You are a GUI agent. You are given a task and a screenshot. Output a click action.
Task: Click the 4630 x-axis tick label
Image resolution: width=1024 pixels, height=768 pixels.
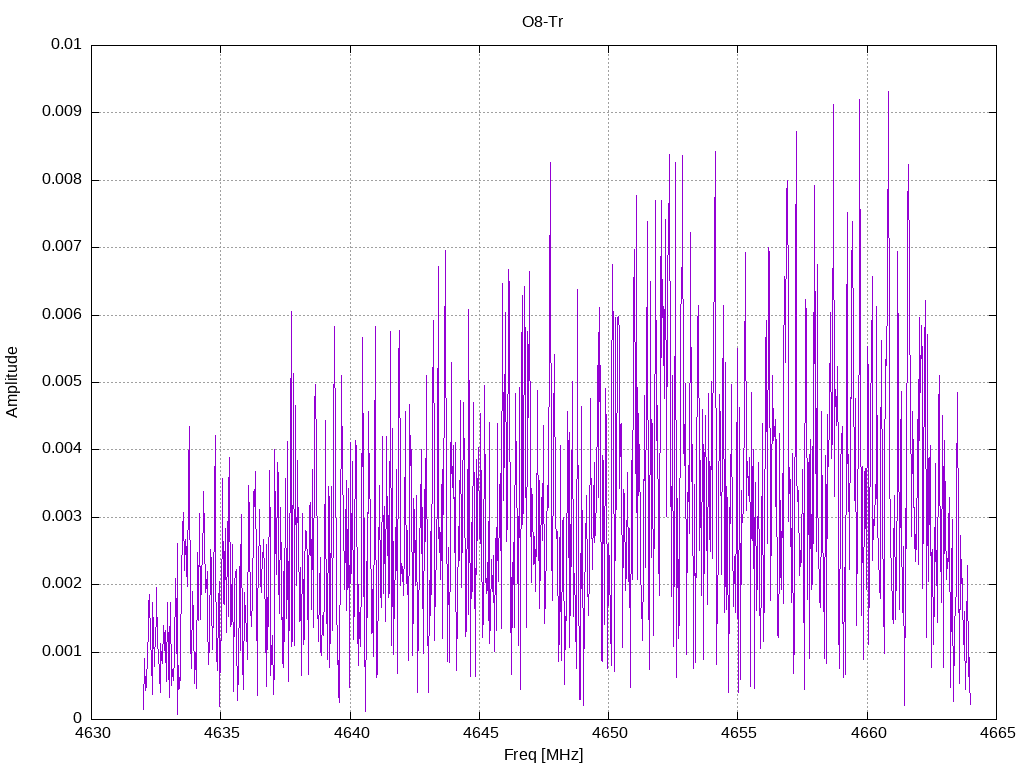point(92,733)
